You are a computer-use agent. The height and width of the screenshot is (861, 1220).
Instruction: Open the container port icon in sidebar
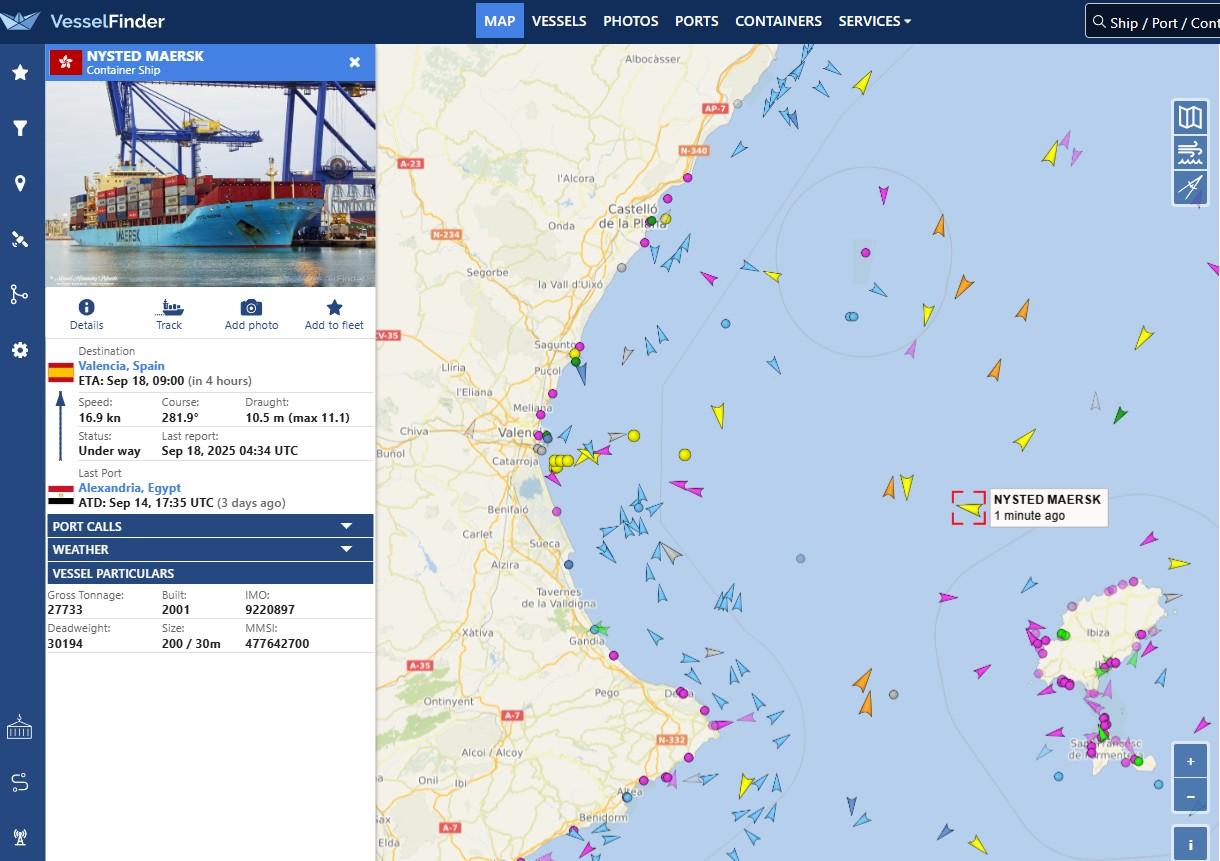pos(19,727)
